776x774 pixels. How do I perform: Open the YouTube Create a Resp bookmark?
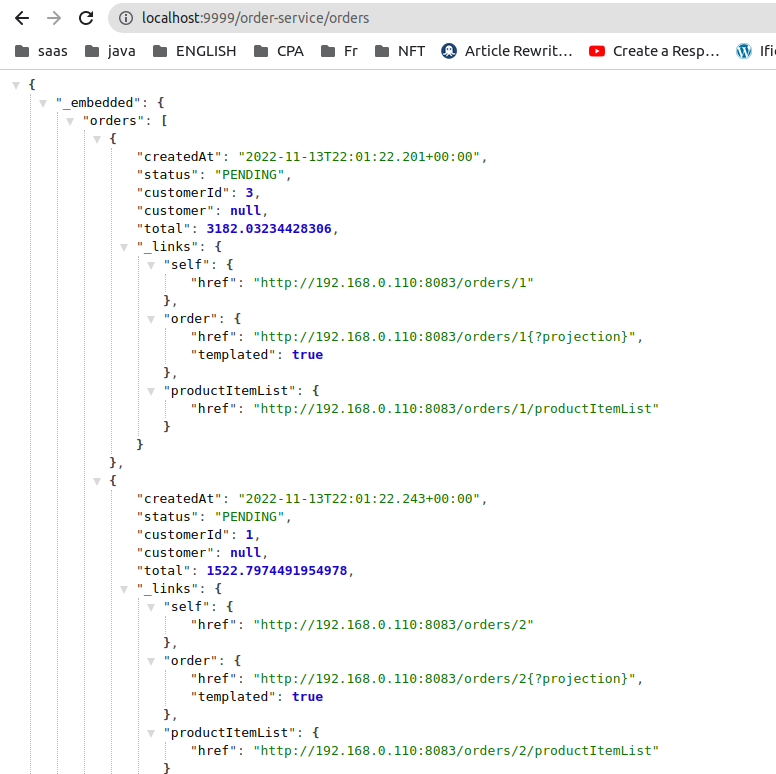[x=654, y=51]
